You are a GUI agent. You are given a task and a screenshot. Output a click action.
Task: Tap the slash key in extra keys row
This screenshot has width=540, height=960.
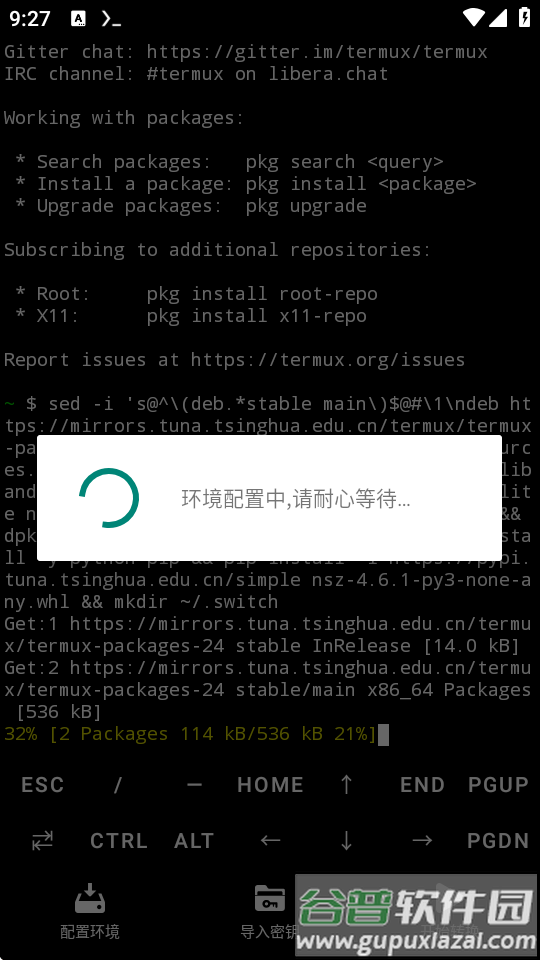click(118, 785)
